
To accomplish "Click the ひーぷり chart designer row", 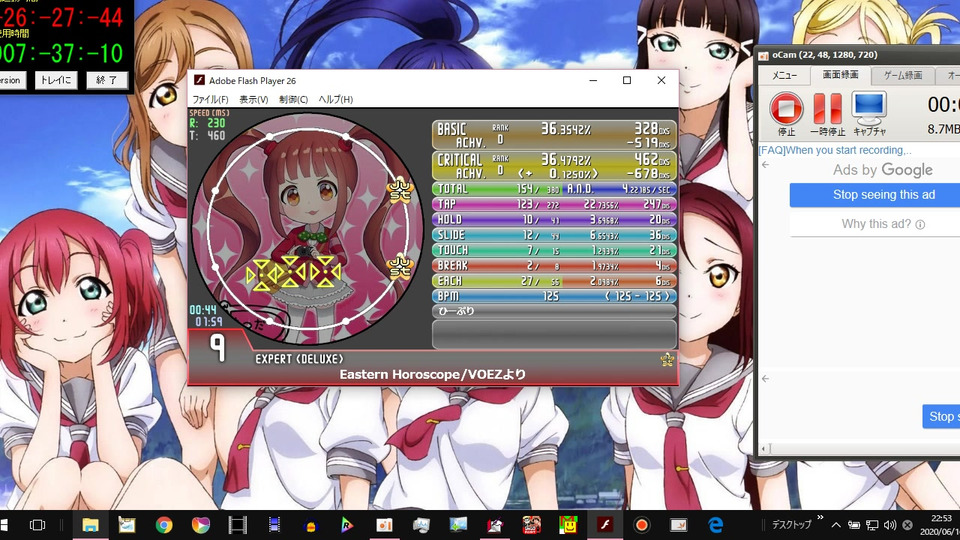I will (554, 311).
